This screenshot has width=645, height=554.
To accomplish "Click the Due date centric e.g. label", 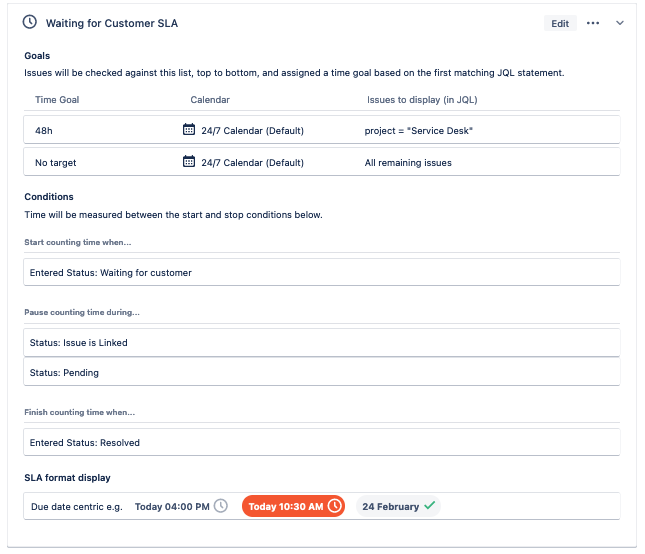I will click(x=77, y=507).
